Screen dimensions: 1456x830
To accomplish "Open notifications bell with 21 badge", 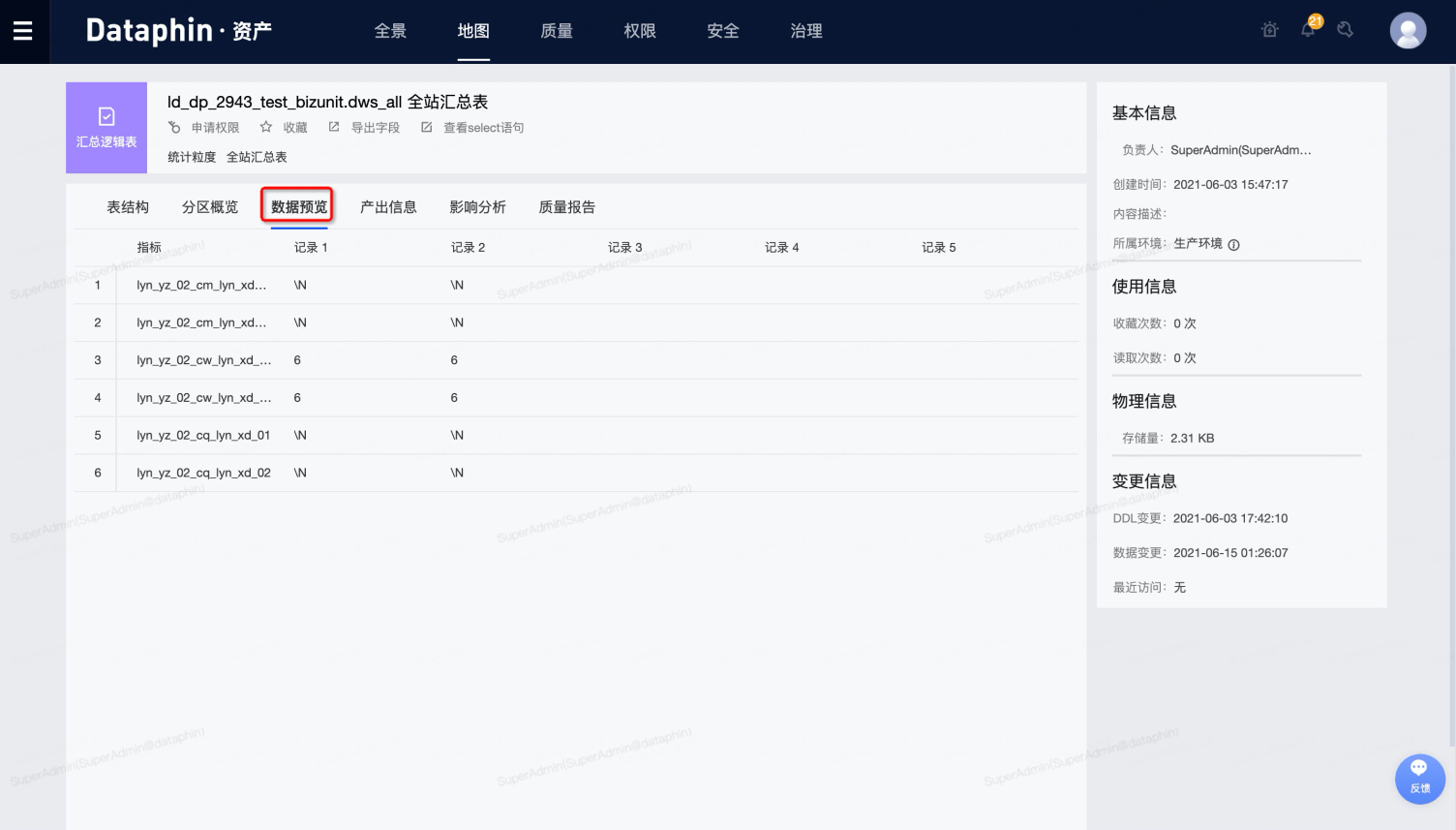I will 1308,29.
